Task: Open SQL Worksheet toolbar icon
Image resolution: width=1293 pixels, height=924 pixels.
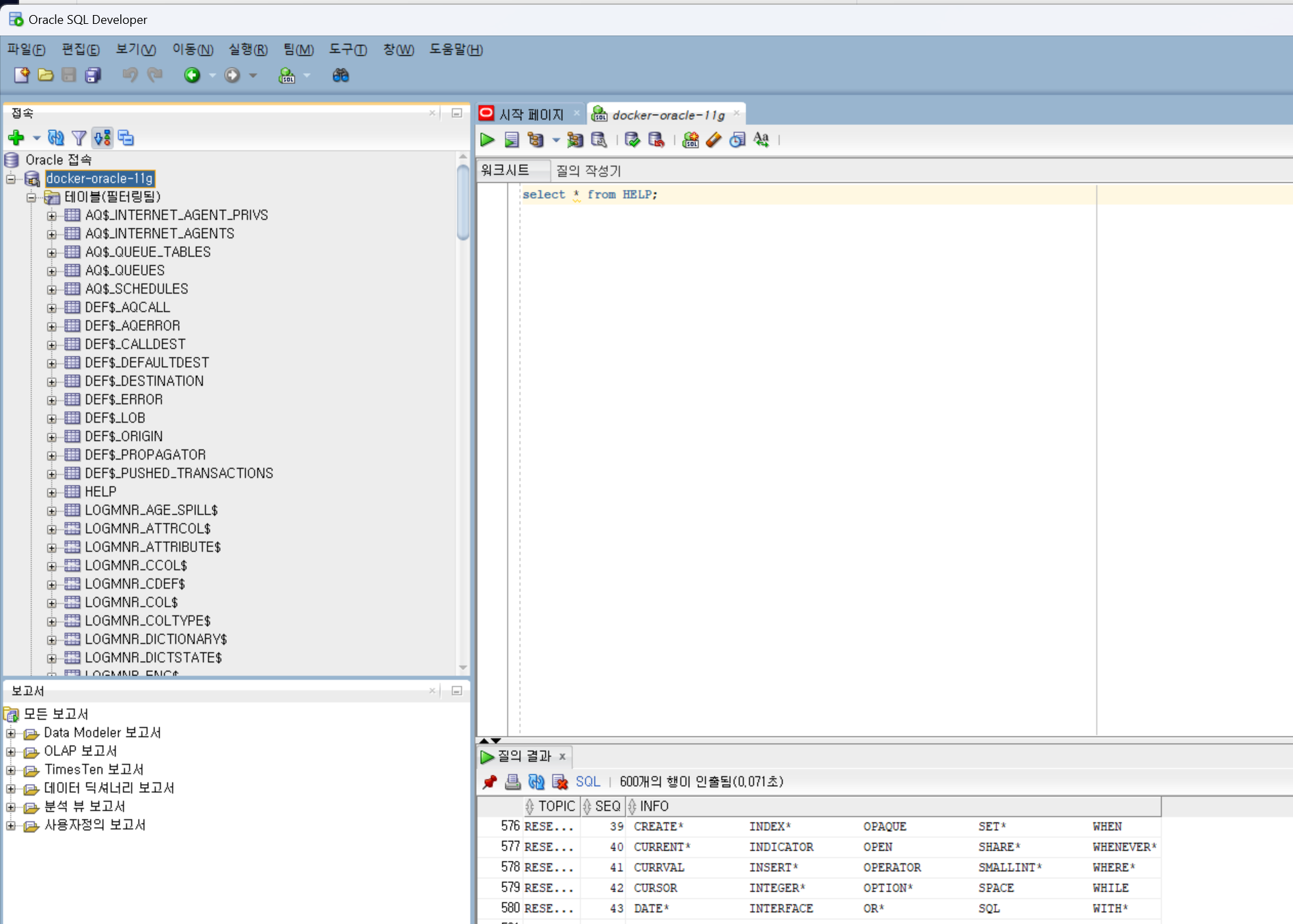Action: point(287,75)
